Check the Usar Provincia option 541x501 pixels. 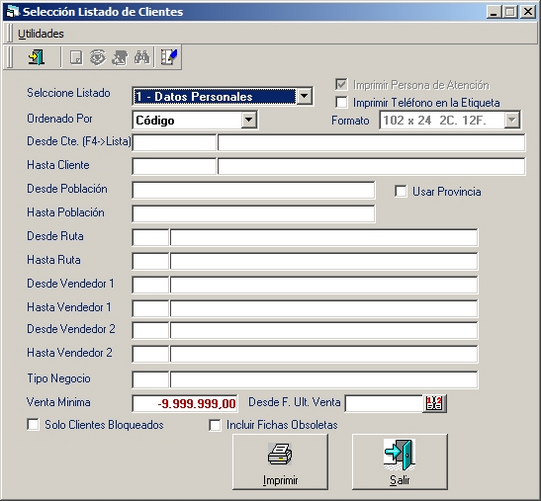[x=401, y=191]
